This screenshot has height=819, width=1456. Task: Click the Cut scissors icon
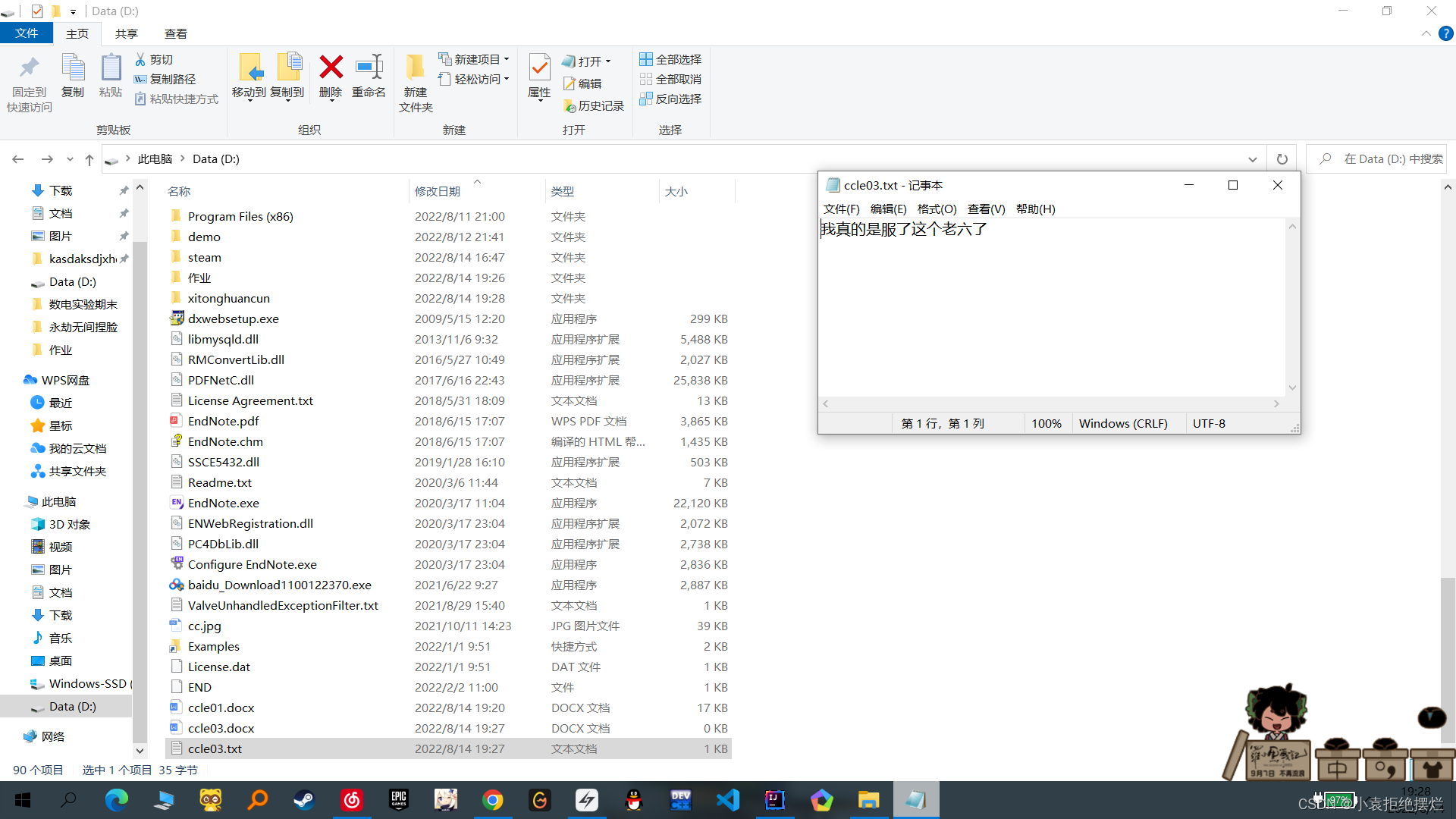(140, 59)
